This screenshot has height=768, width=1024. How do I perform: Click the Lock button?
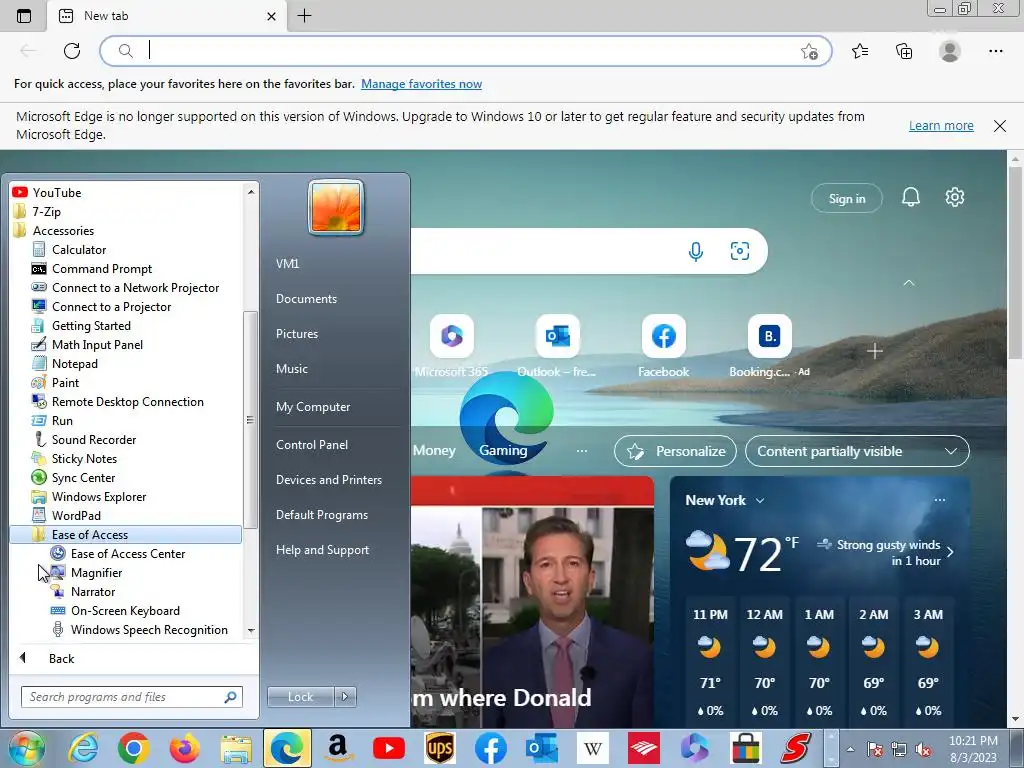click(300, 696)
